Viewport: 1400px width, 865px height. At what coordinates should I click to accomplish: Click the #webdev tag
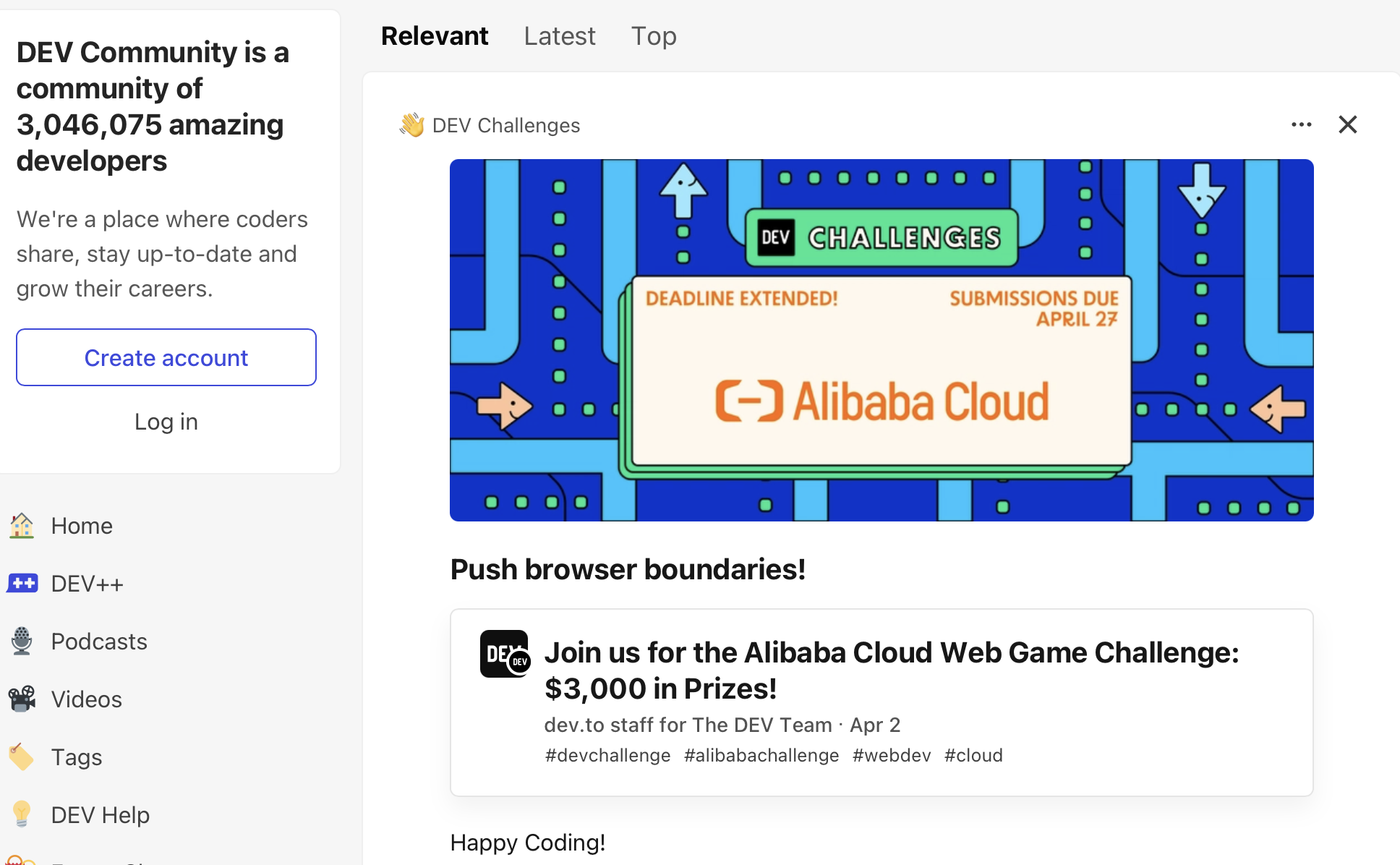892,755
